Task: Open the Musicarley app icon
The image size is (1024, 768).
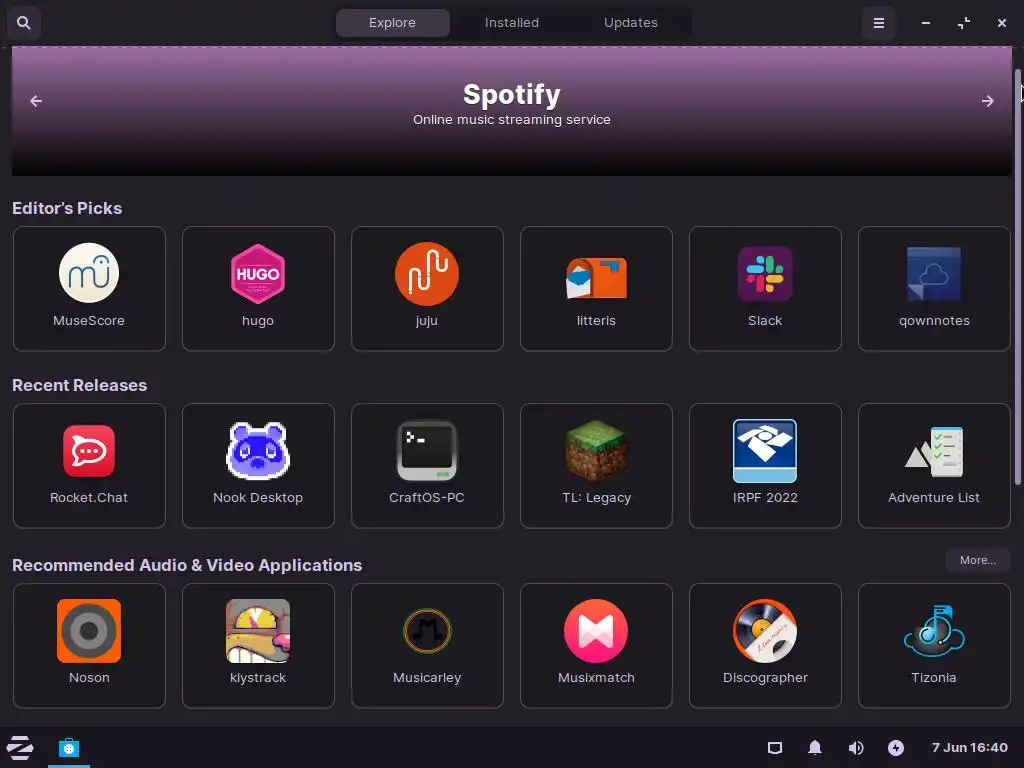Action: (x=427, y=631)
